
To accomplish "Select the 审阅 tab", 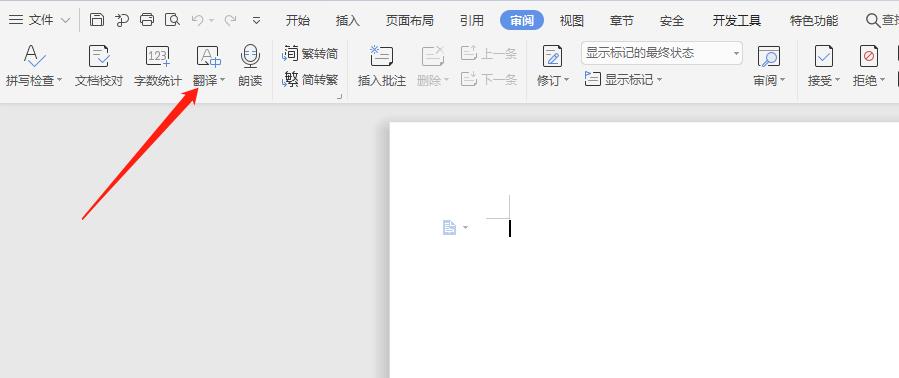I will [522, 21].
